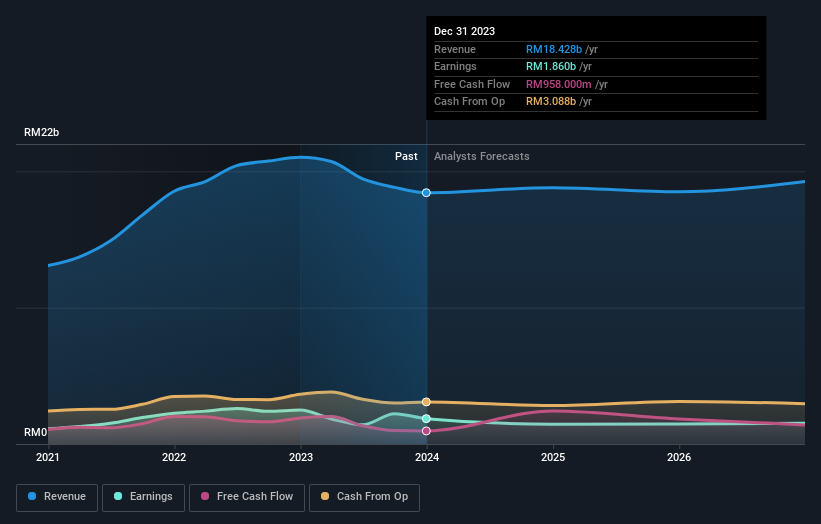Click the Free Cash Flow label in tooltip
Viewport: 821px width, 524px height.
click(x=472, y=84)
